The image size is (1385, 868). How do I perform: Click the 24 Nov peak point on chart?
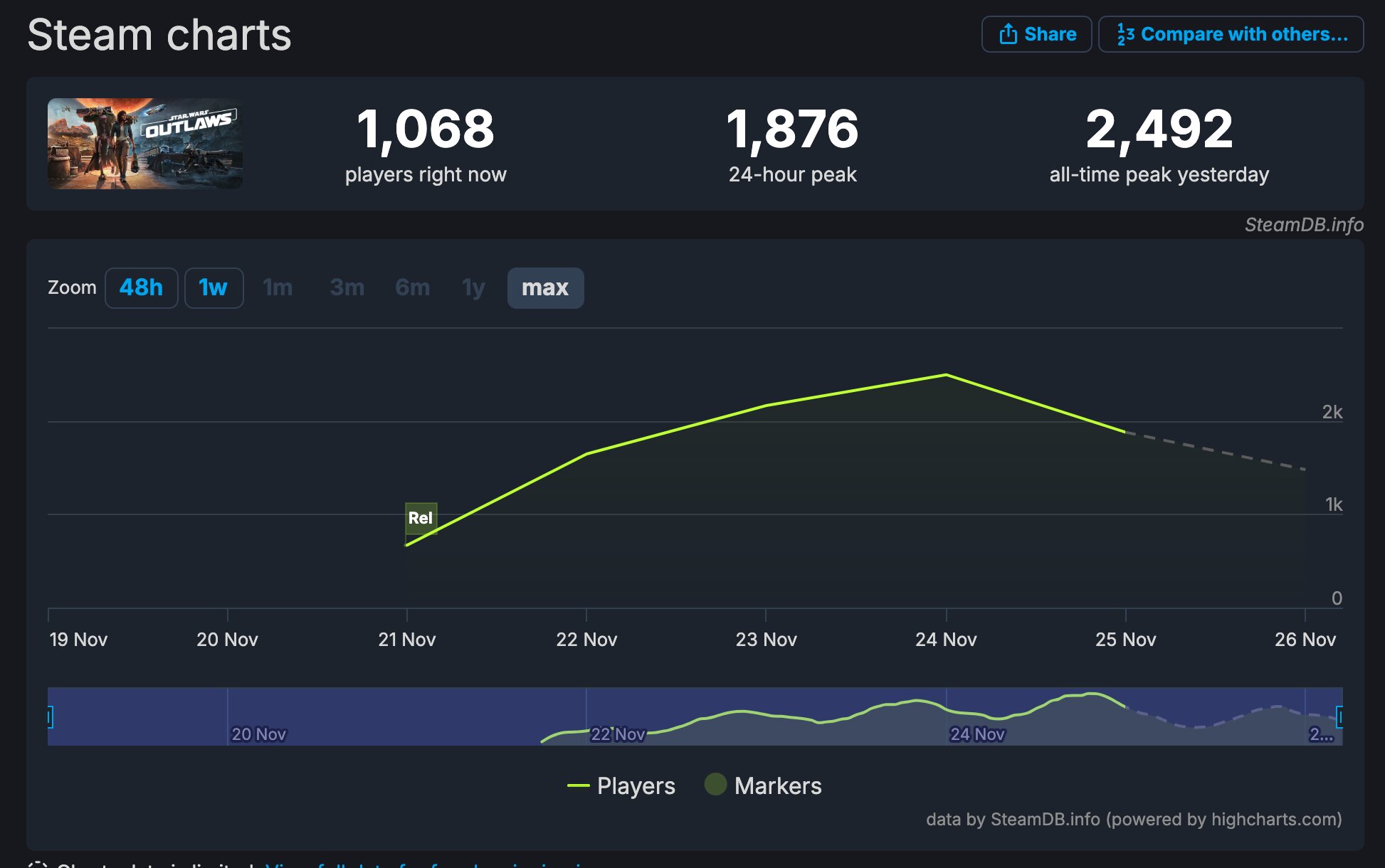946,374
